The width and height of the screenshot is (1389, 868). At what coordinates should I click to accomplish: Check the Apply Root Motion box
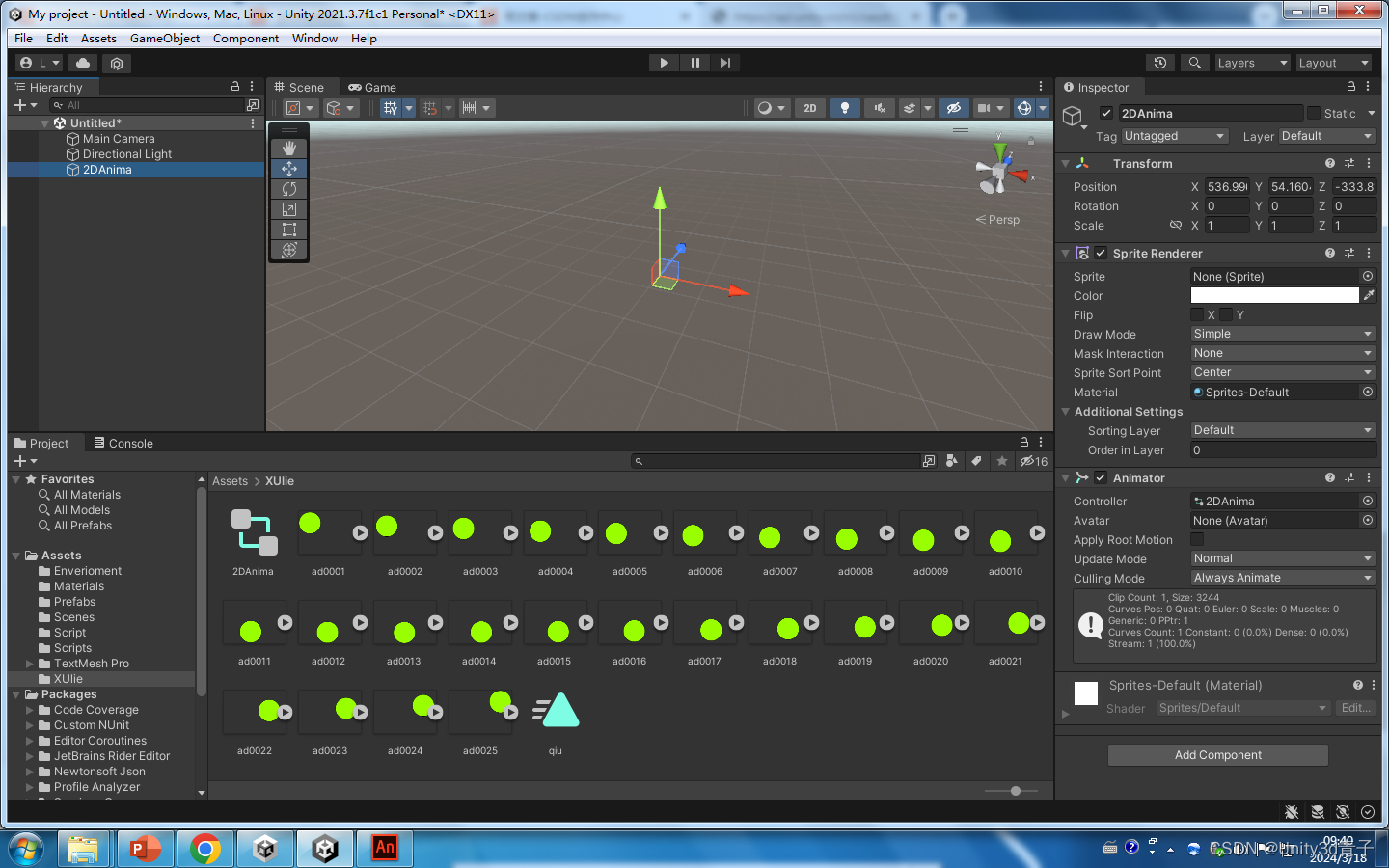(1197, 539)
